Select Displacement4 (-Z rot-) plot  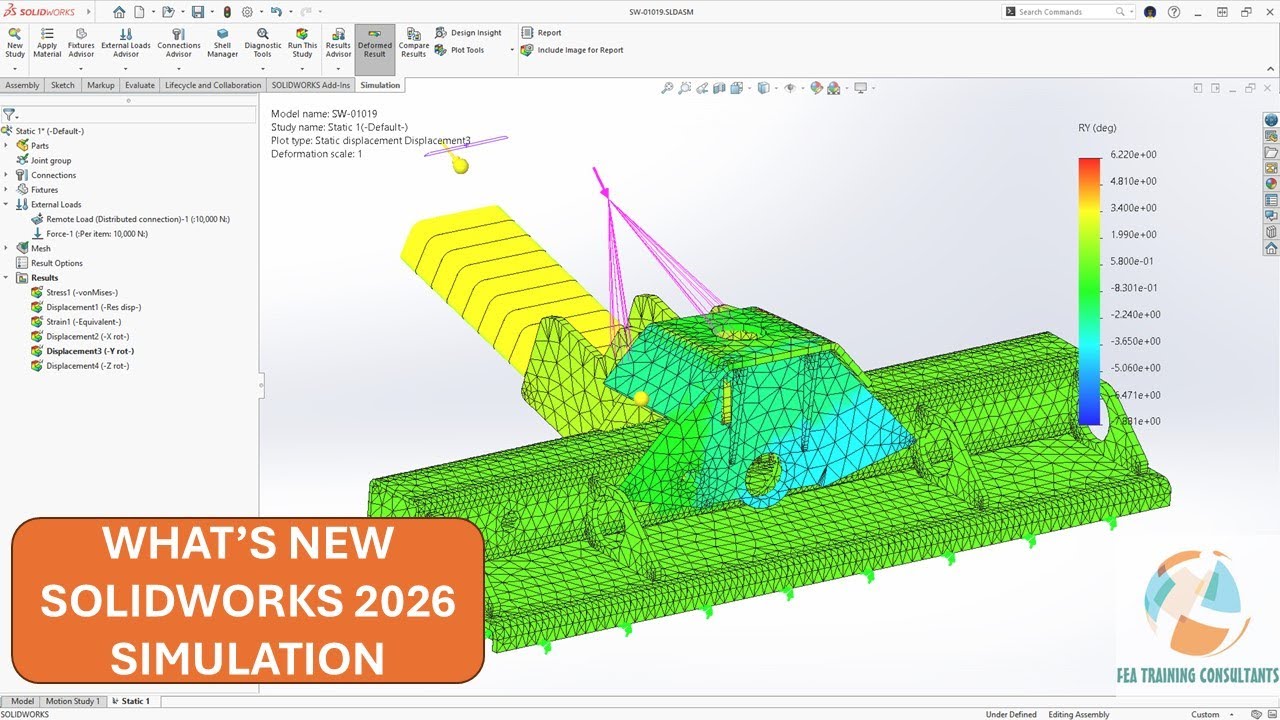click(x=80, y=366)
